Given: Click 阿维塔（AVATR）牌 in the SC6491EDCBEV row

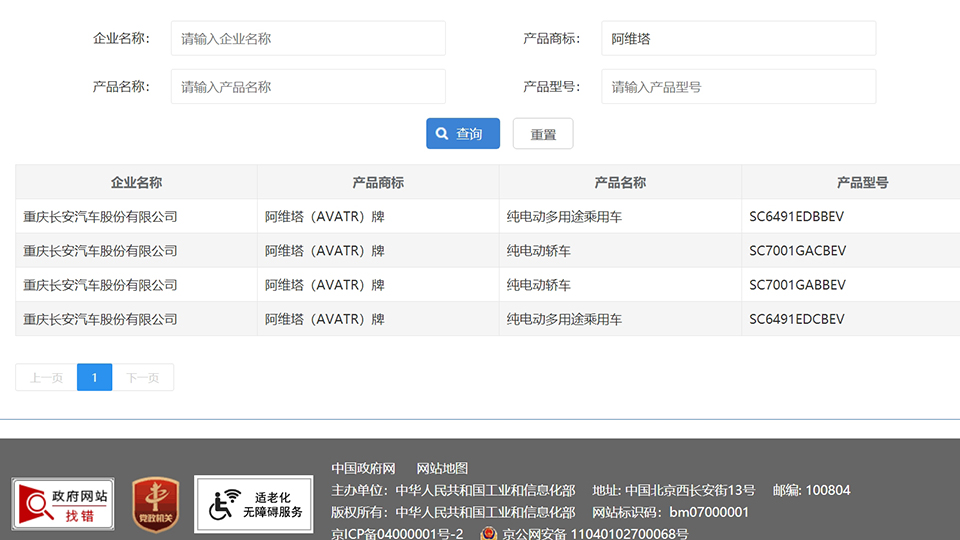Looking at the screenshot, I should (x=324, y=319).
